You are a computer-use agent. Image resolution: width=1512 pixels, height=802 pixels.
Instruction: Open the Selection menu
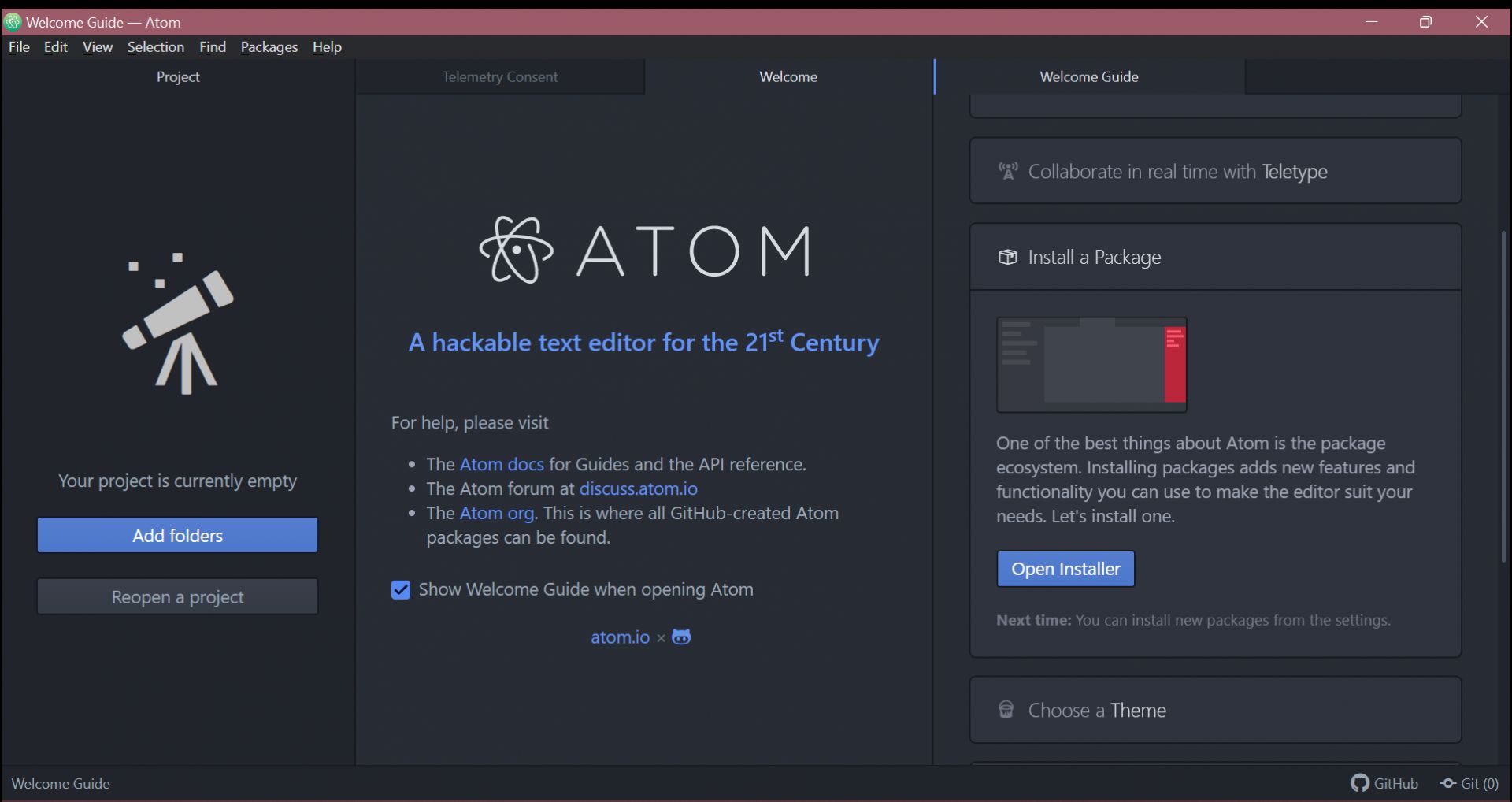[156, 47]
